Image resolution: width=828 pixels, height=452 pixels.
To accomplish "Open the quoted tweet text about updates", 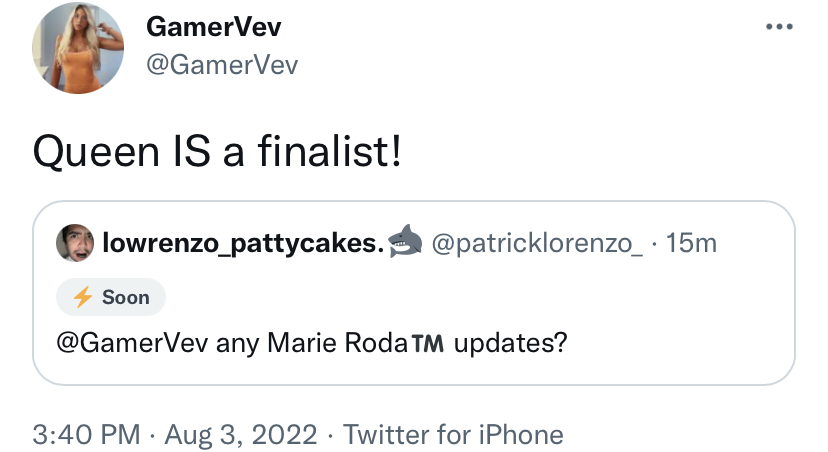I will click(x=312, y=343).
